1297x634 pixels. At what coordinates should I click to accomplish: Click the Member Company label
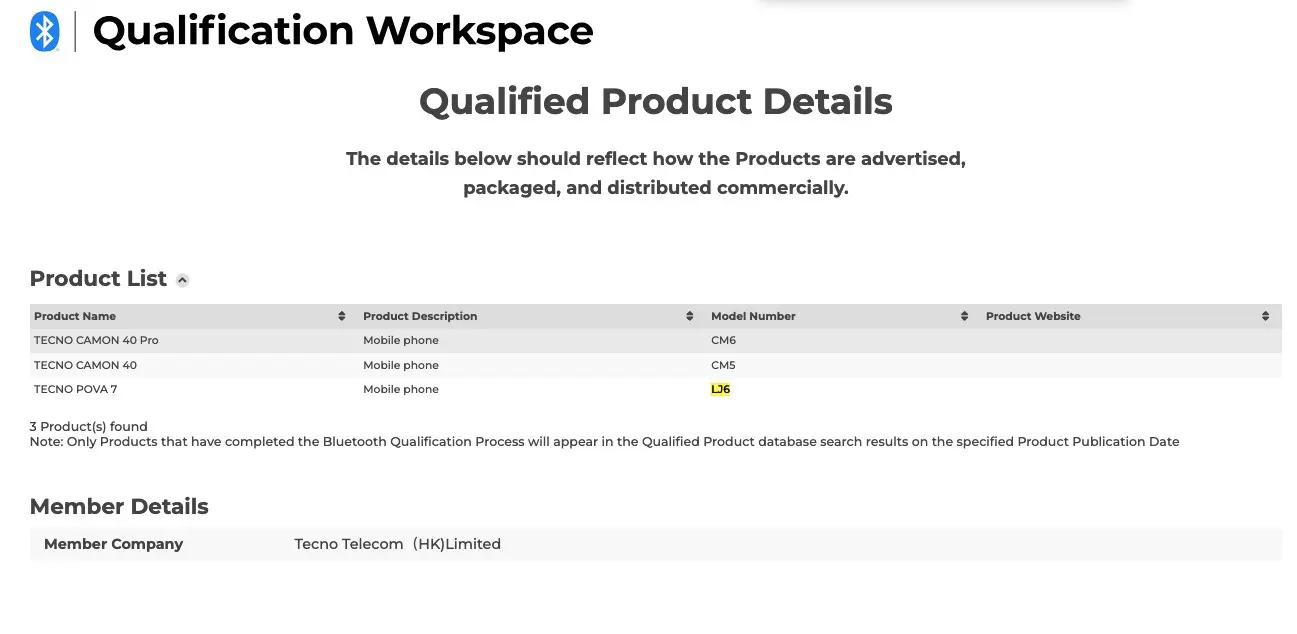(114, 544)
